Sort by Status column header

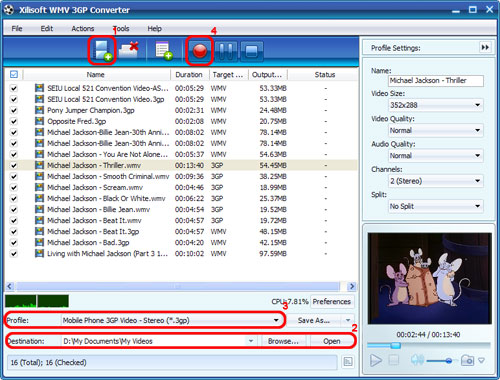point(325,75)
